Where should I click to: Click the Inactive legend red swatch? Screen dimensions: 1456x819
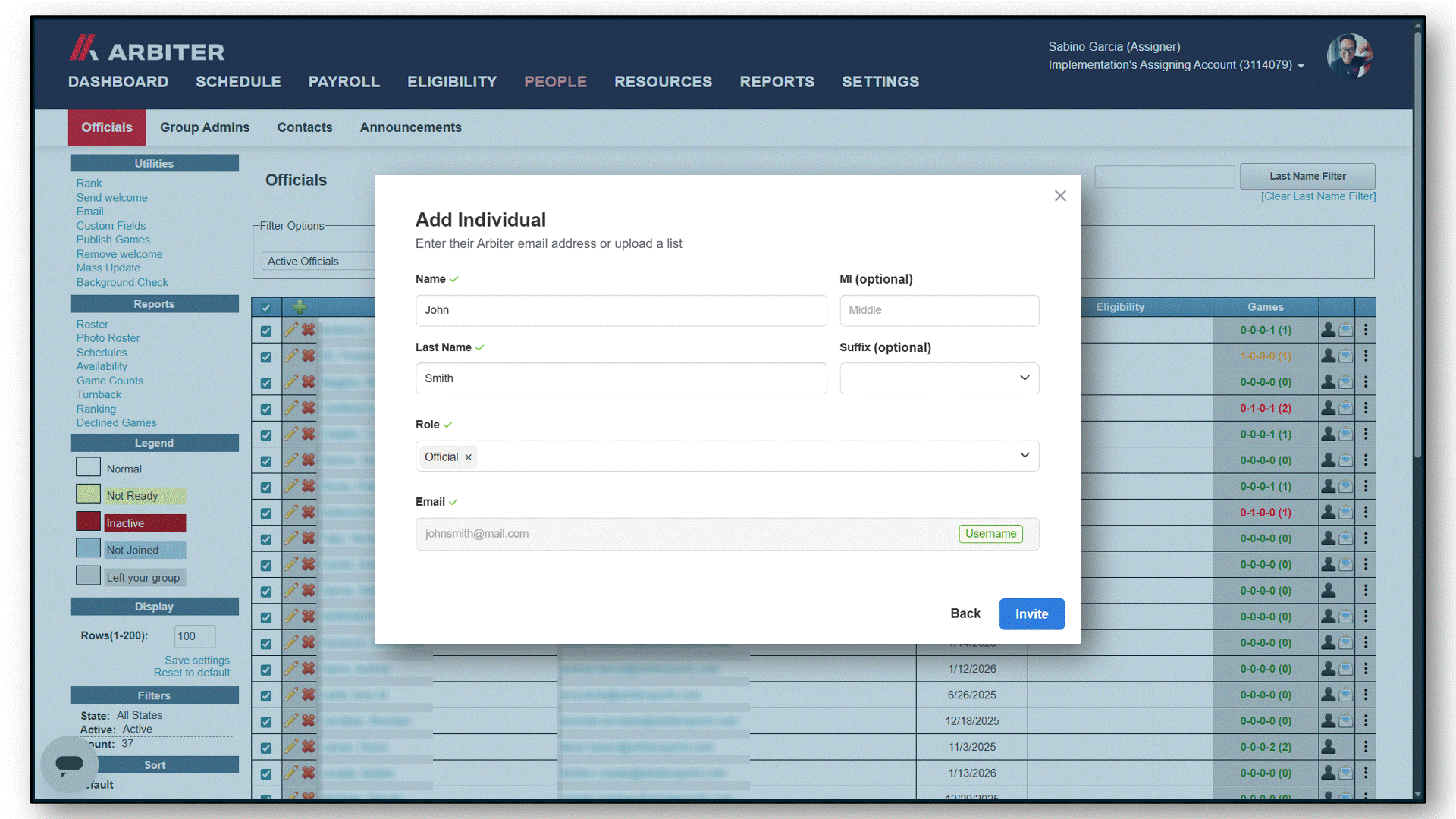click(88, 522)
